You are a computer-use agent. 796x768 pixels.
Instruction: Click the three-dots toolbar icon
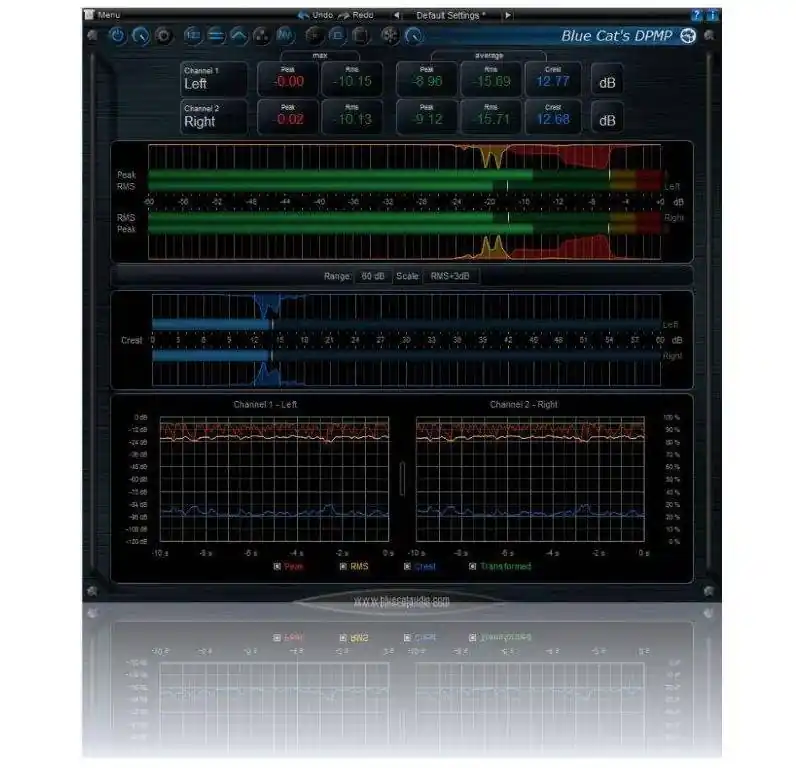pos(261,36)
